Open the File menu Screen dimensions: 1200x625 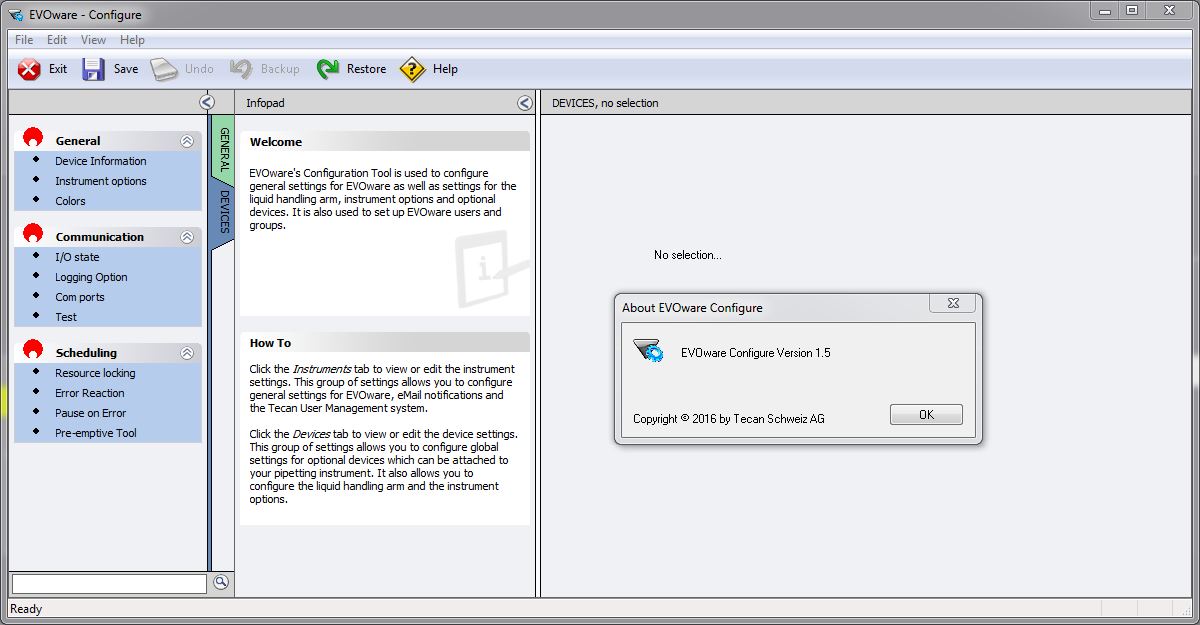(24, 40)
